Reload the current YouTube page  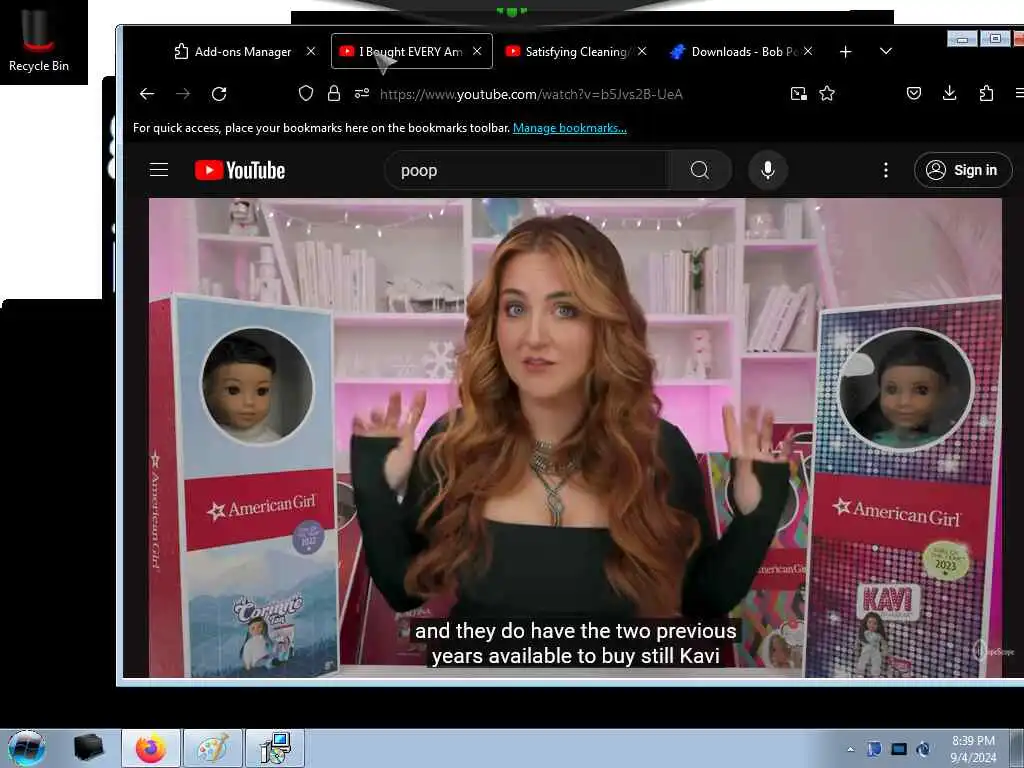pos(219,94)
